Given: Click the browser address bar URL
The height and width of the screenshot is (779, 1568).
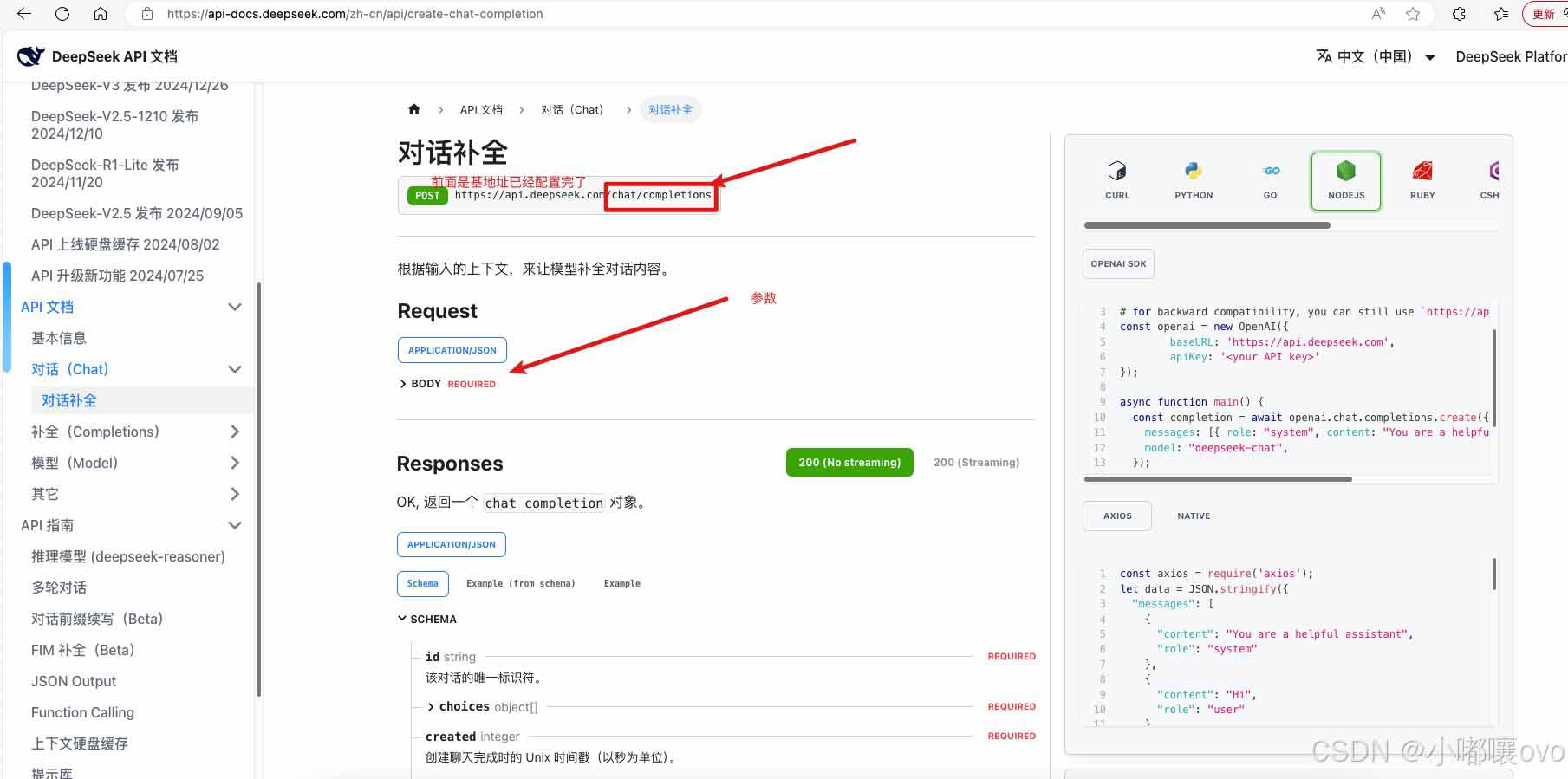Looking at the screenshot, I should pyautogui.click(x=355, y=14).
